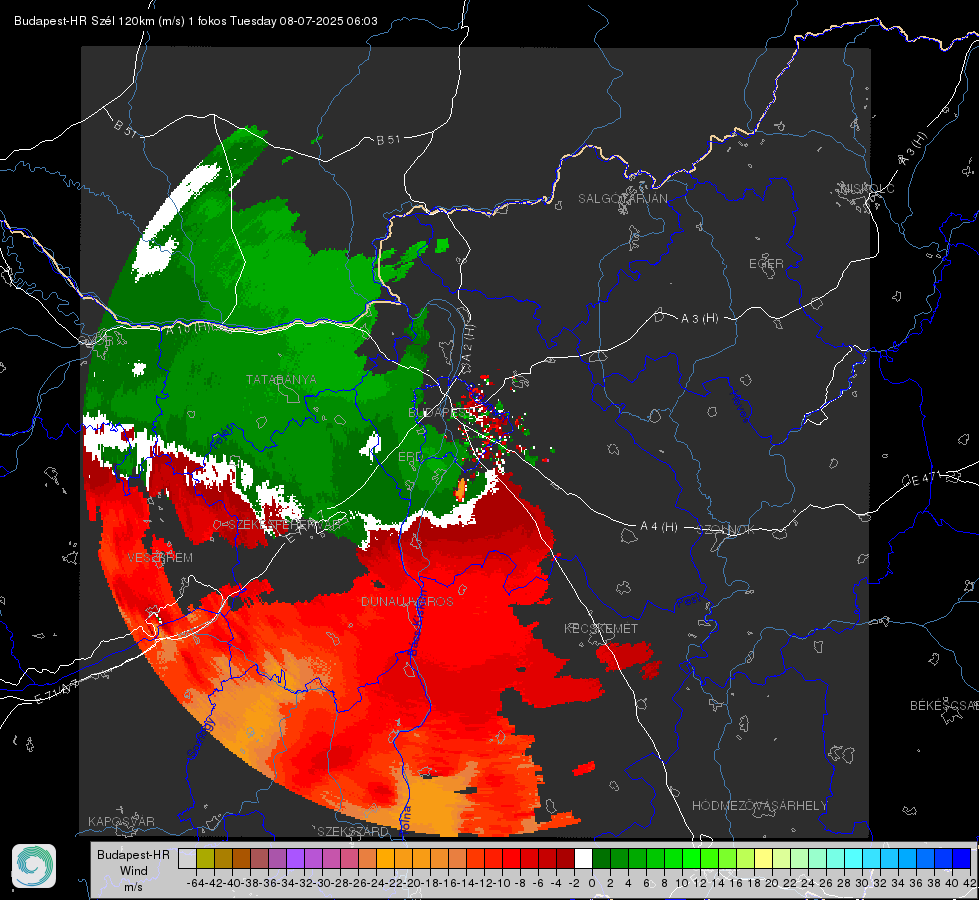Click the 'Budapest-HR Wind m/s' legend title
This screenshot has height=900, width=979.
point(133,870)
